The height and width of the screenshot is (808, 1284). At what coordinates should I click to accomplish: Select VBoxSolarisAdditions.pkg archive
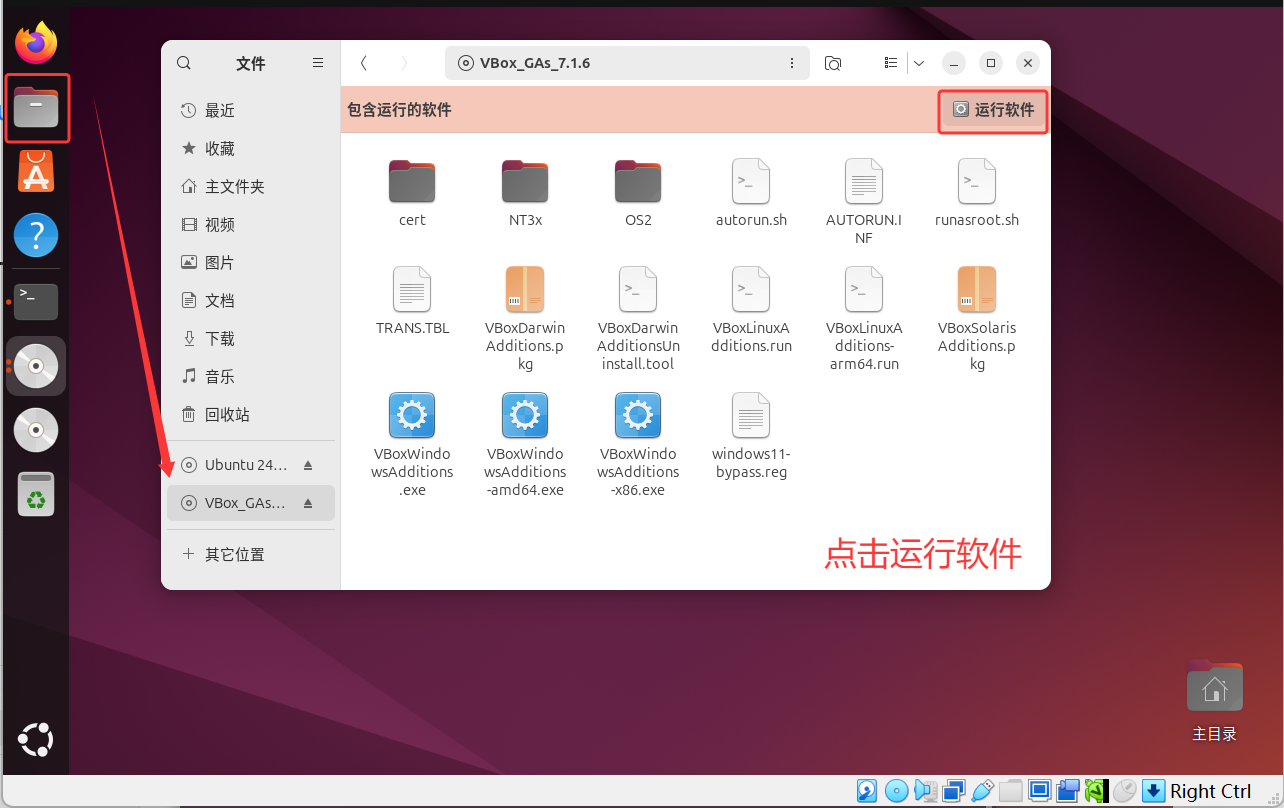point(977,319)
